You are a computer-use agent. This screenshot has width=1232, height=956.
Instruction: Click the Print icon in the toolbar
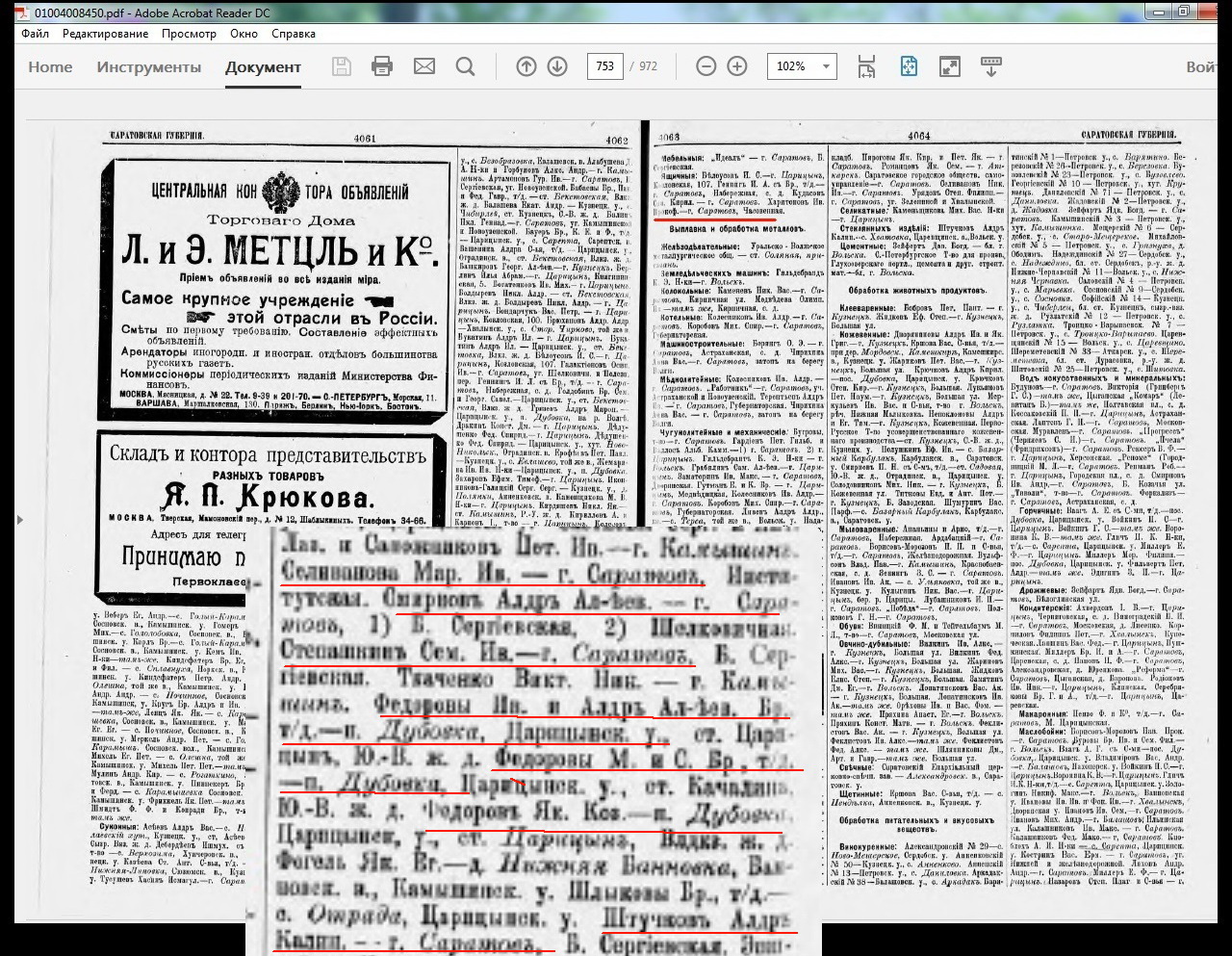click(x=382, y=66)
